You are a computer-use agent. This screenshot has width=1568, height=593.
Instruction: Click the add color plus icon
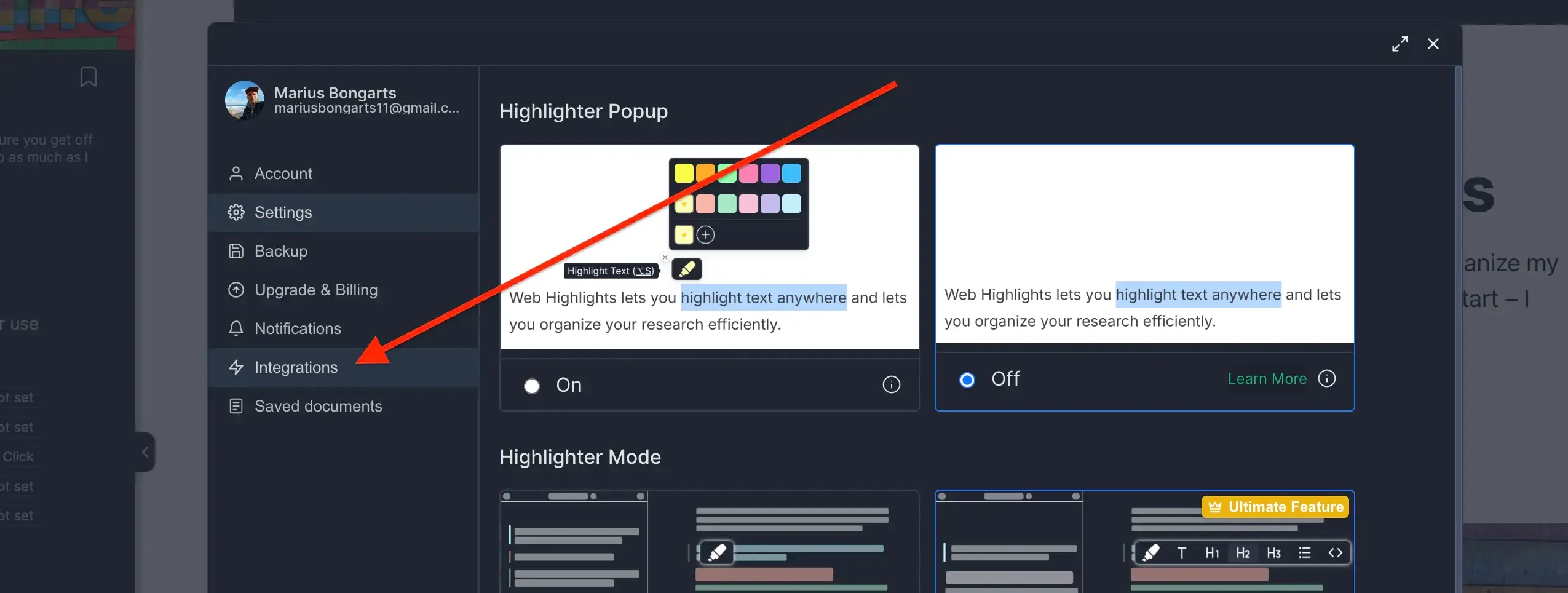(705, 234)
